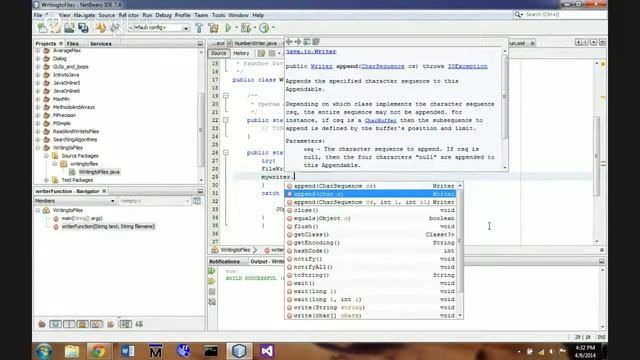Select close() in the completion list

click(371, 210)
